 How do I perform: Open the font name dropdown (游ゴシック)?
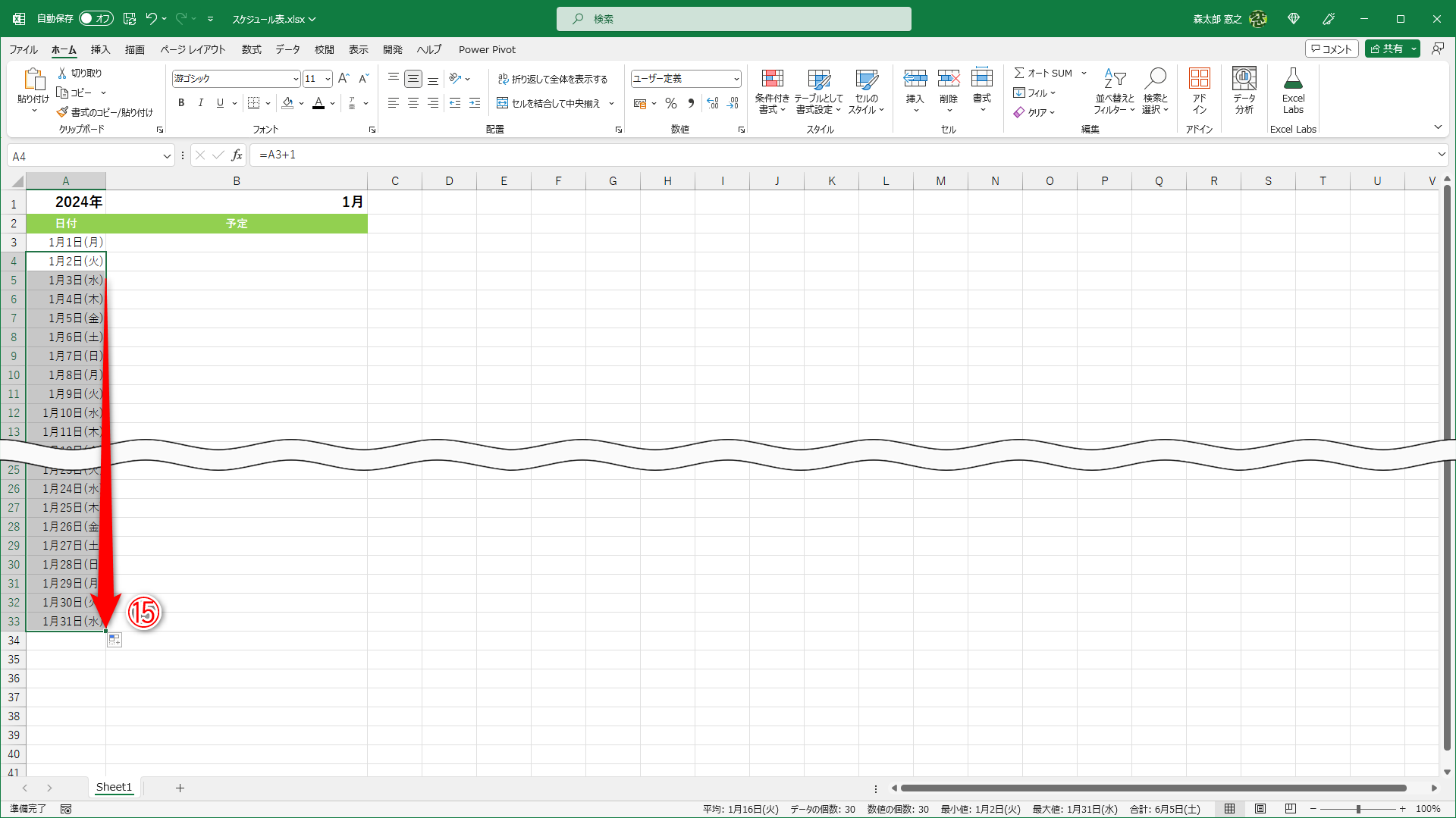pos(296,79)
